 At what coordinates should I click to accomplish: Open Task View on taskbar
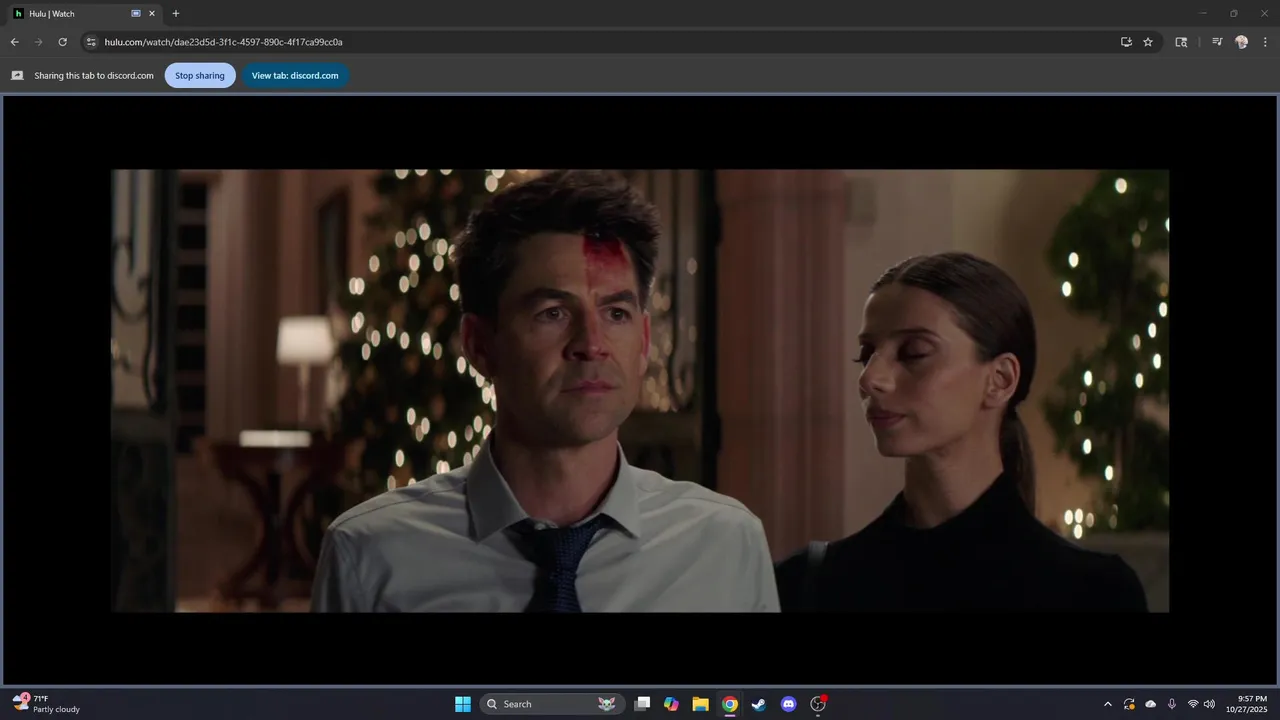643,704
